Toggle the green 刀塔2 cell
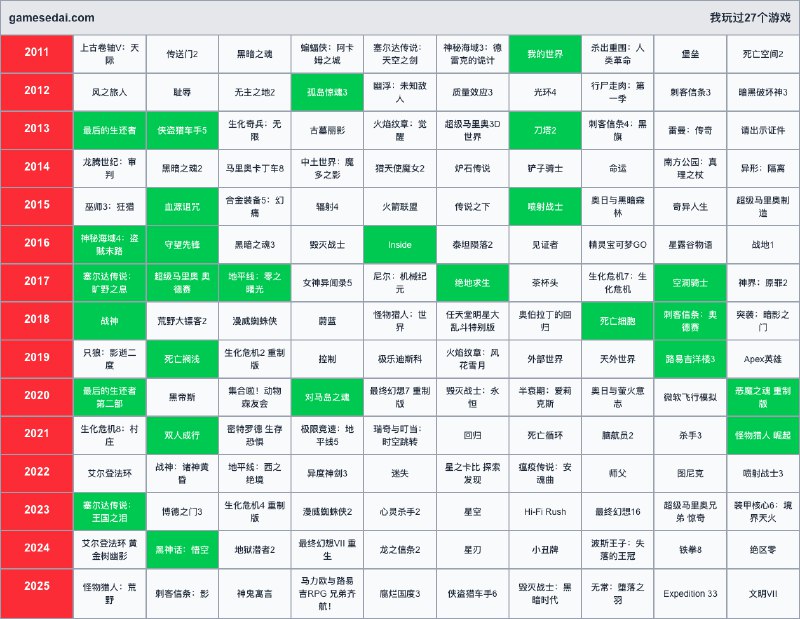The width and height of the screenshot is (800, 619). pos(545,130)
